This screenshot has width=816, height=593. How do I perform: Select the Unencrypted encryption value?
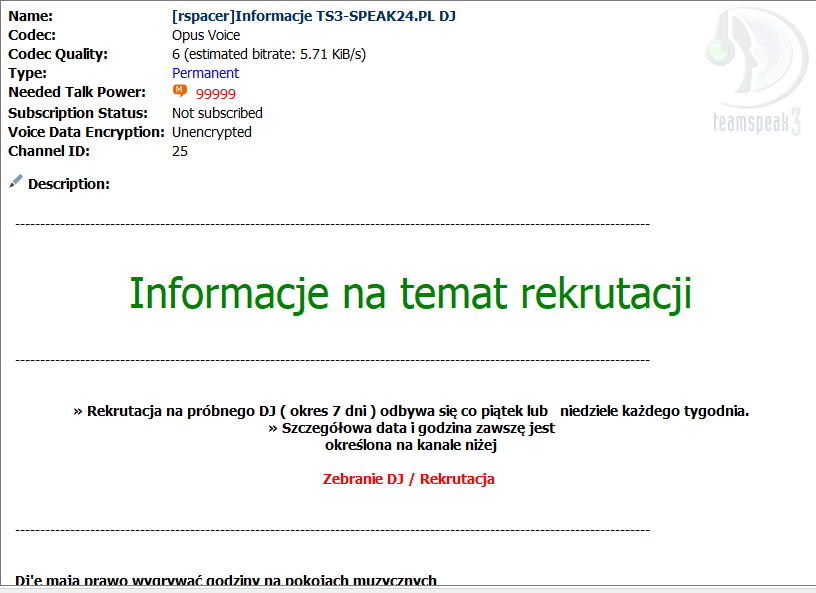[x=212, y=132]
